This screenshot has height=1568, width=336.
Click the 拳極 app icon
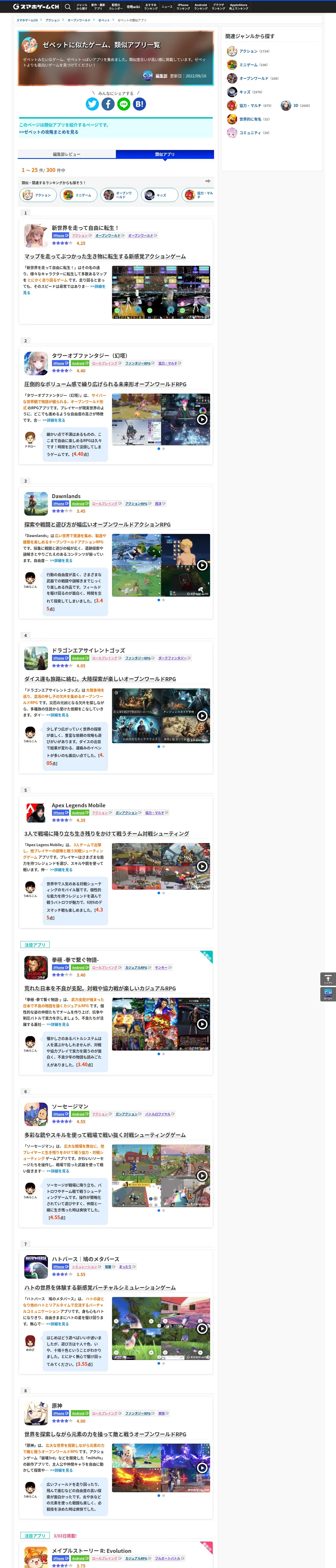tap(36, 967)
